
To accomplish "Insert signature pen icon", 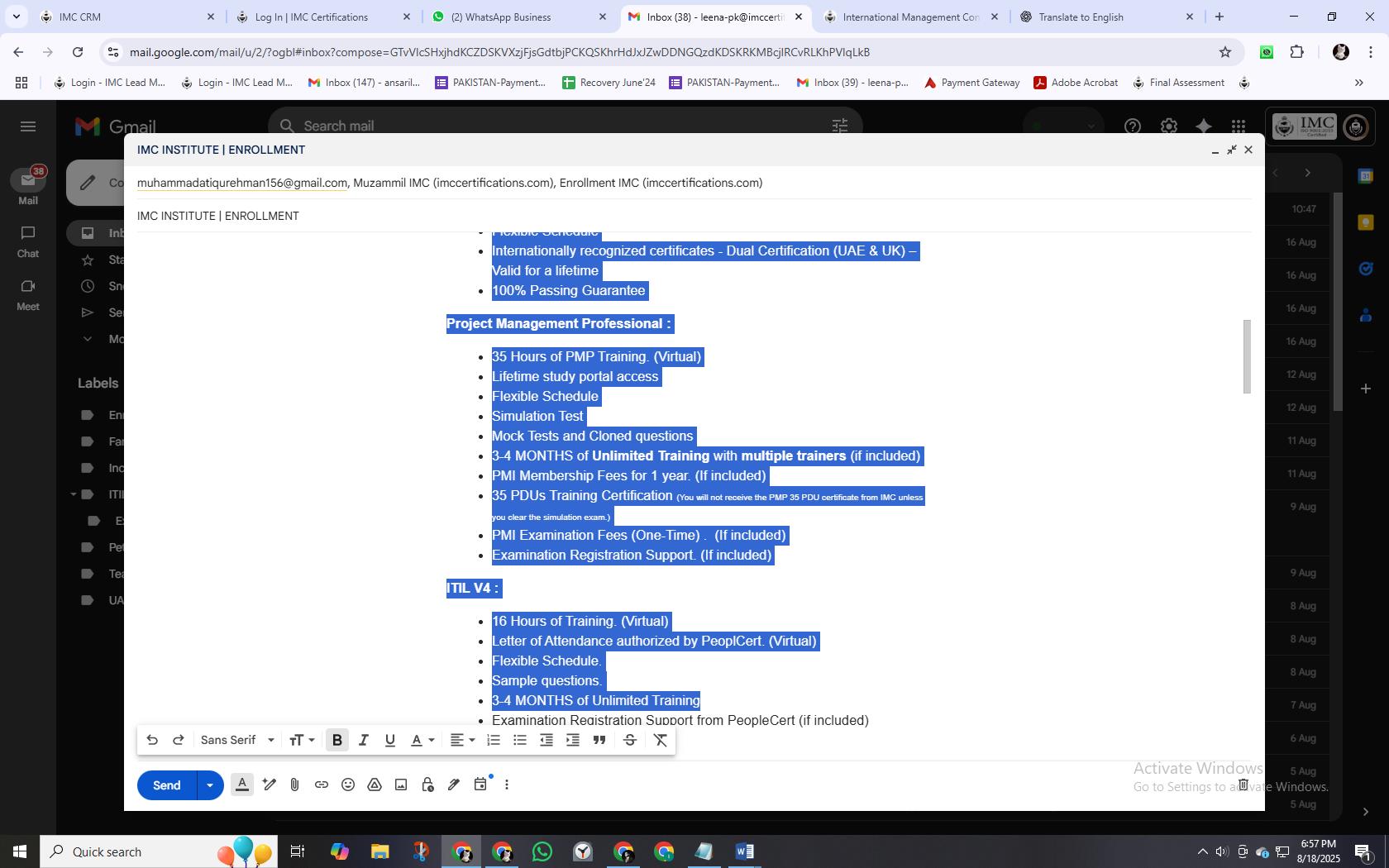I will (x=454, y=785).
